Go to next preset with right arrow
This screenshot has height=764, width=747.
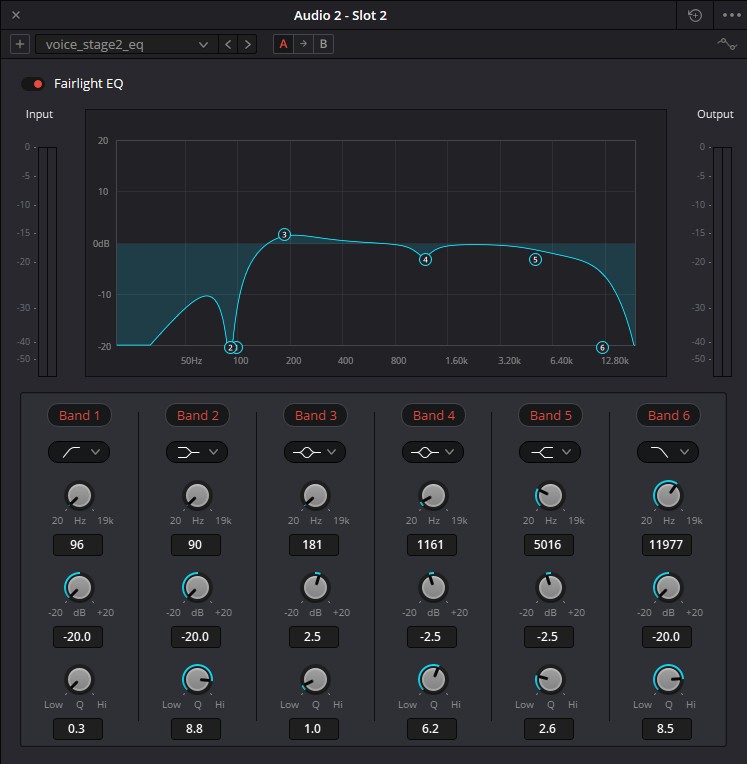point(248,44)
